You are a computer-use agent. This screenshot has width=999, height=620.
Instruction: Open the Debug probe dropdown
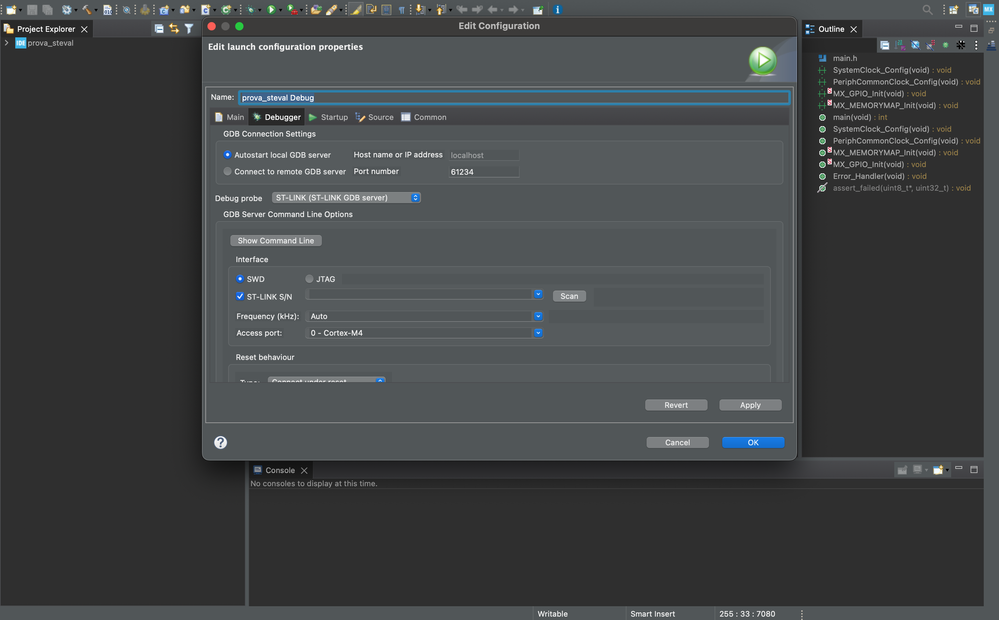(346, 198)
